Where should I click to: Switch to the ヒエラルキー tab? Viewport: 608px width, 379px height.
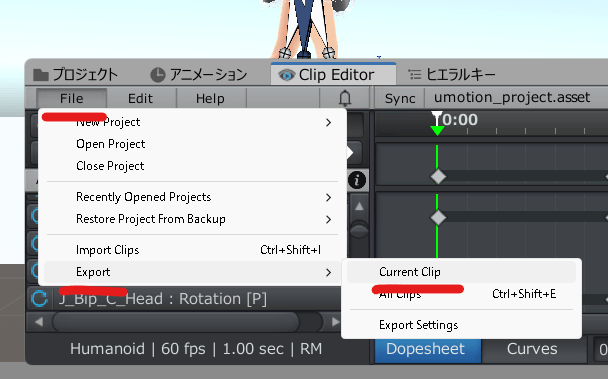click(452, 74)
